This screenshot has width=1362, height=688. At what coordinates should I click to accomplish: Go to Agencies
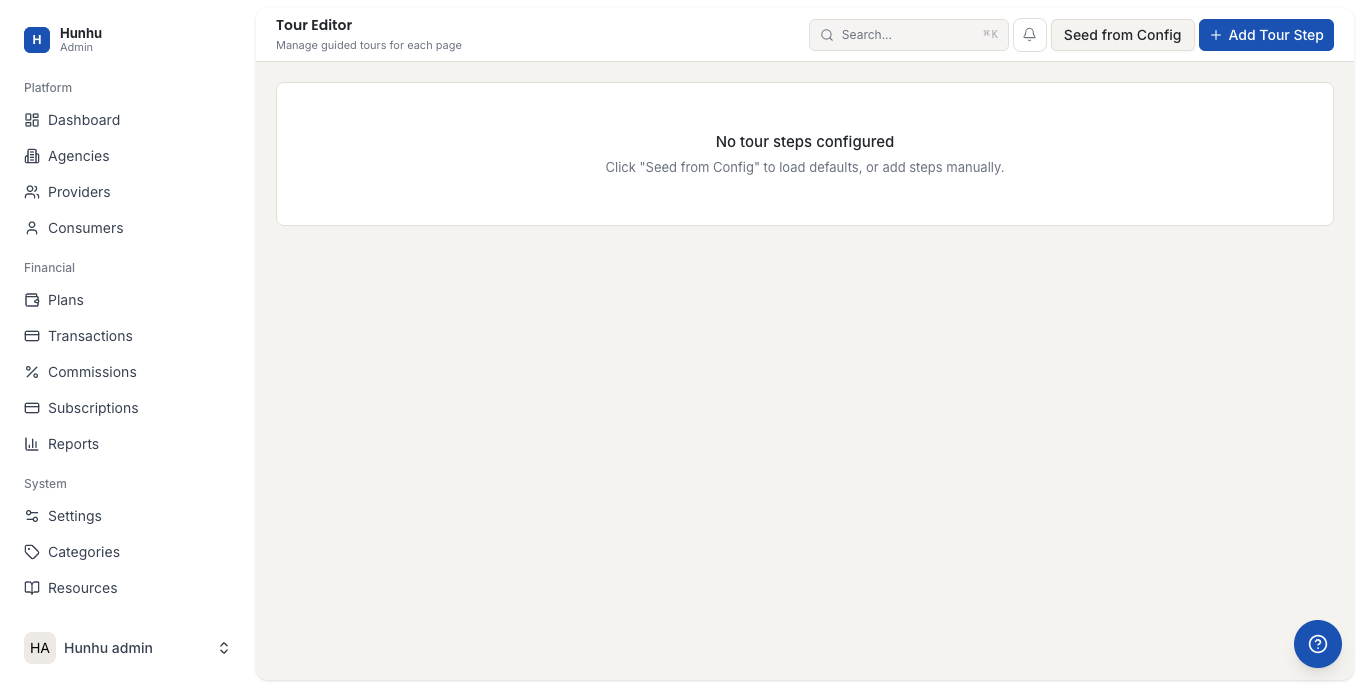pyautogui.click(x=127, y=156)
